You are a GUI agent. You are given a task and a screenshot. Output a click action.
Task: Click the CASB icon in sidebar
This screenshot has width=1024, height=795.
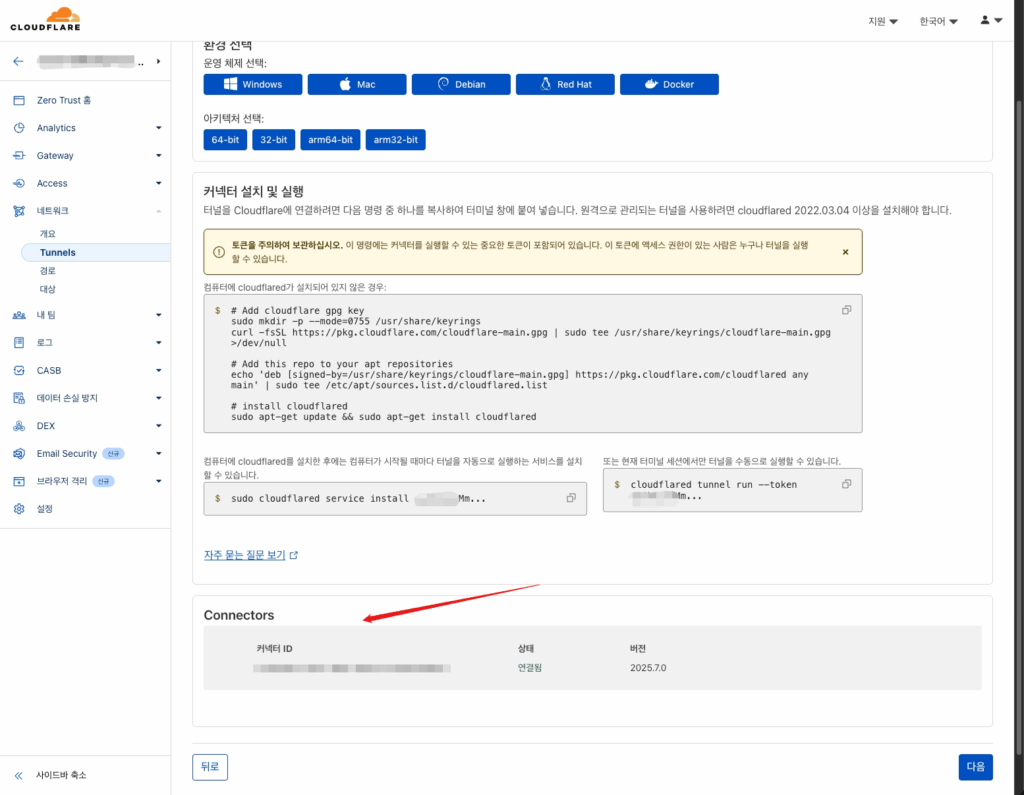(19, 370)
